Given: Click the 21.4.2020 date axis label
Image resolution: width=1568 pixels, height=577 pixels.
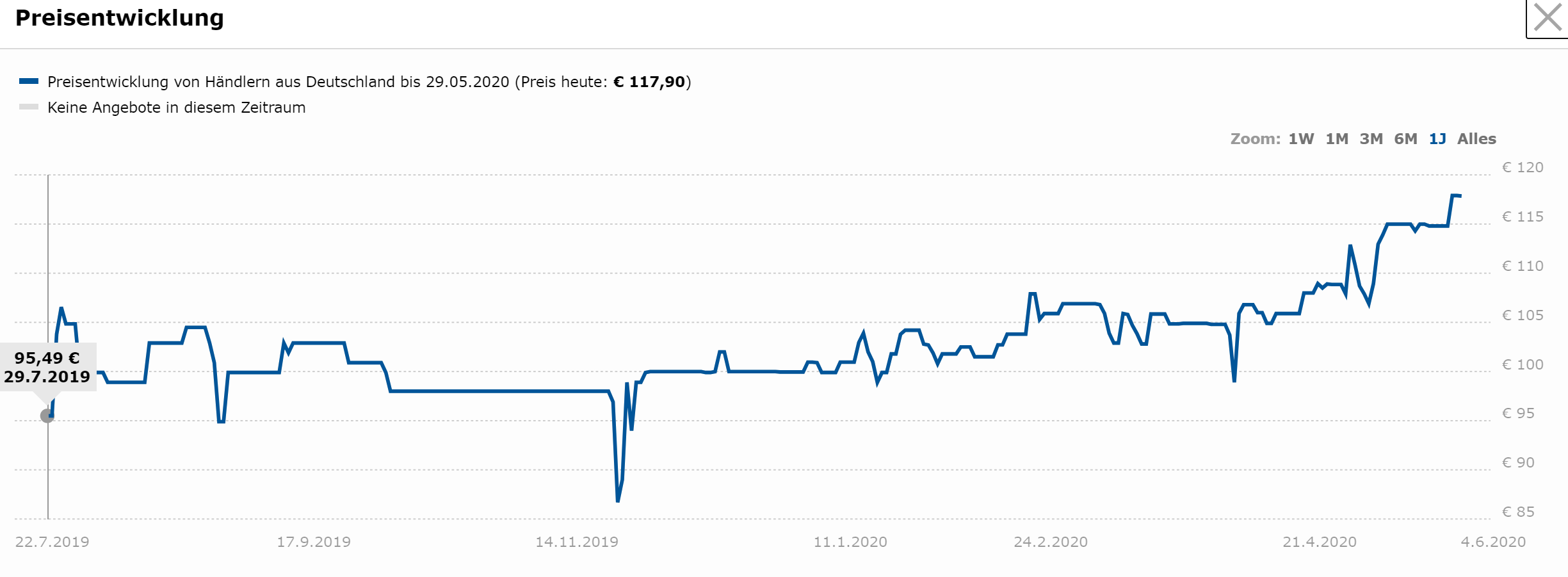Looking at the screenshot, I should (x=1320, y=542).
